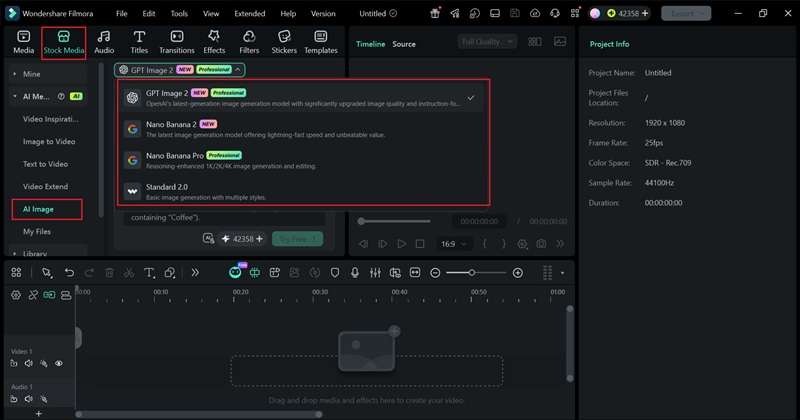
Task: Open the Templates tab
Action: [321, 42]
